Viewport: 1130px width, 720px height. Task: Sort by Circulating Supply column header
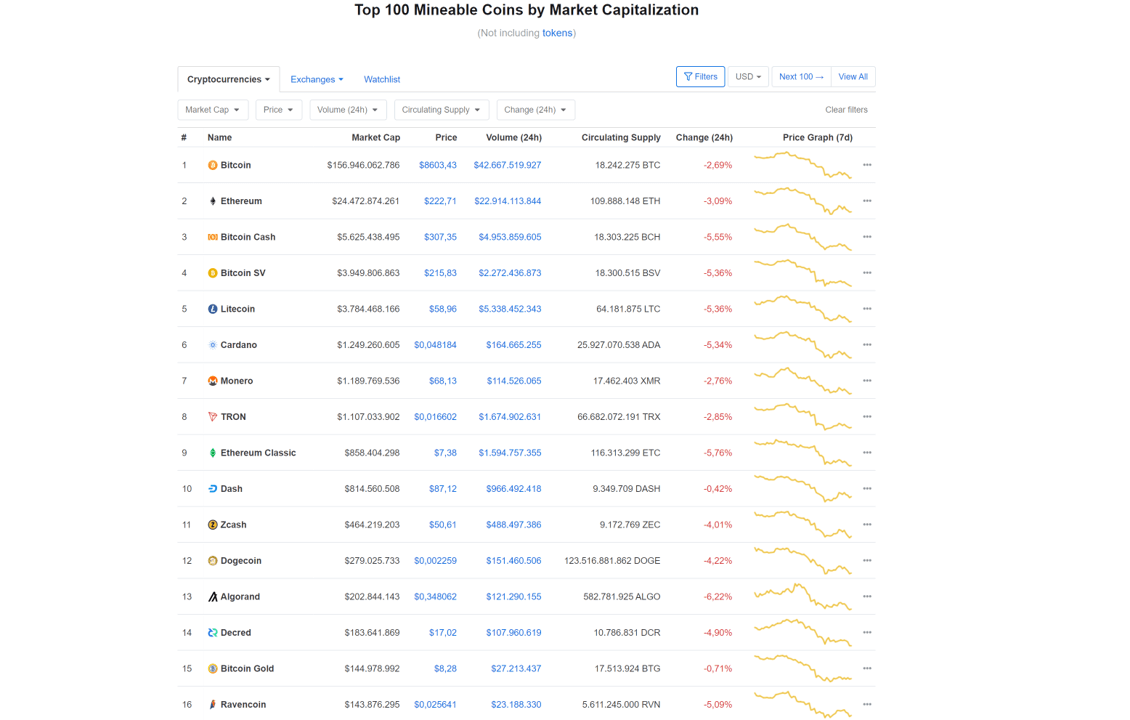[620, 138]
